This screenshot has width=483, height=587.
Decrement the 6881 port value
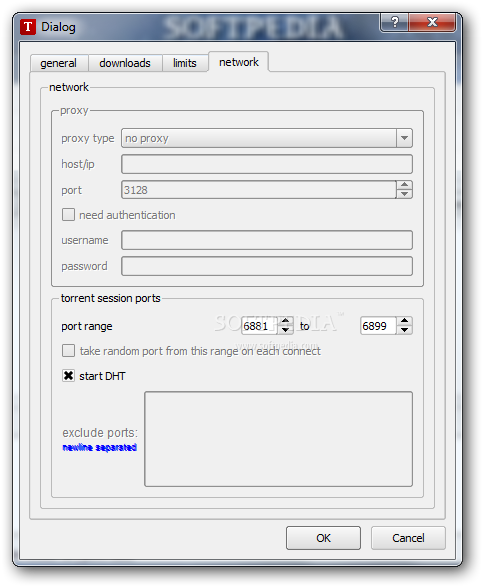coord(286,330)
